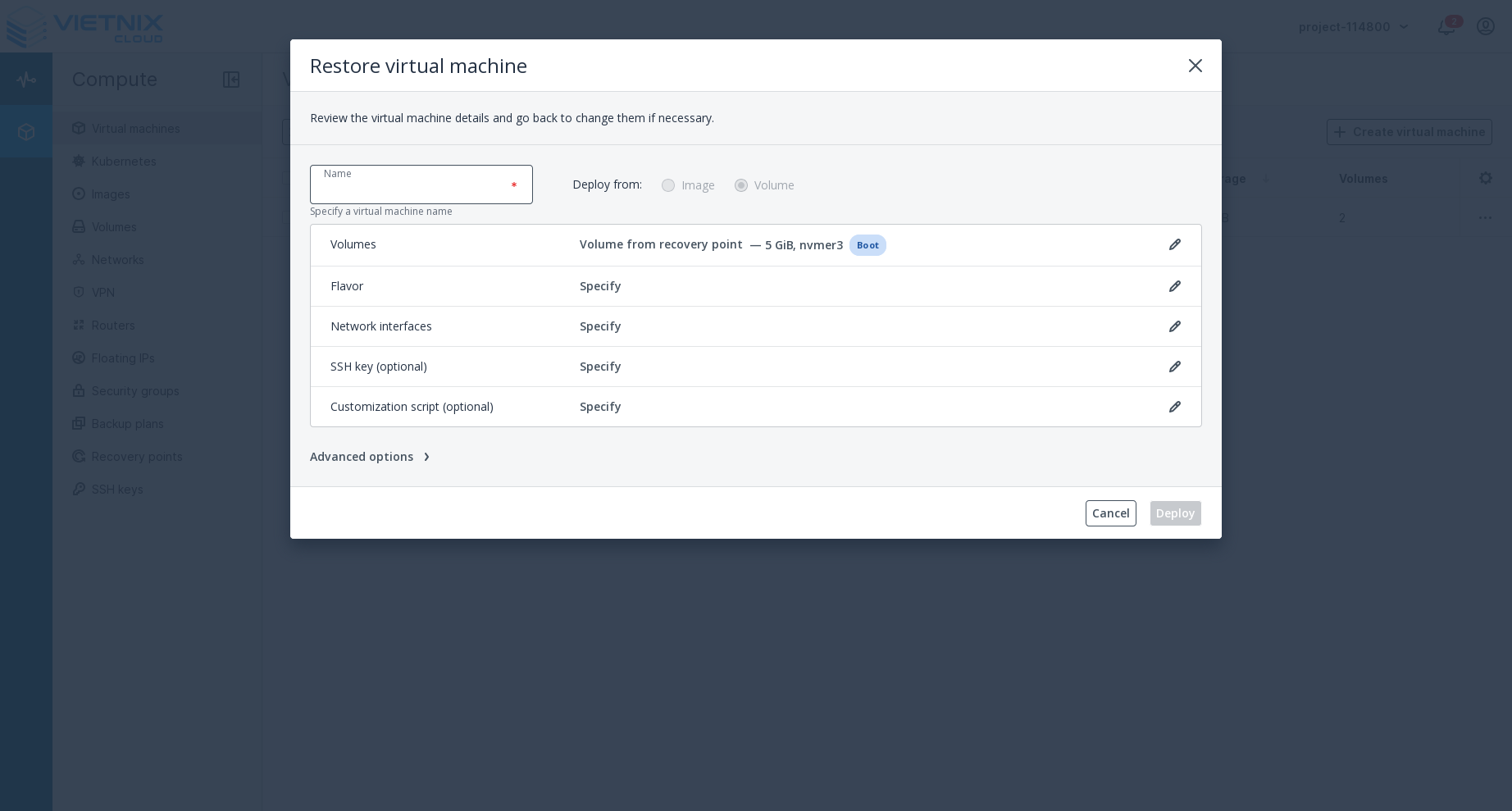This screenshot has width=1512, height=811.
Task: Navigate to Recovery points
Action: tap(137, 457)
